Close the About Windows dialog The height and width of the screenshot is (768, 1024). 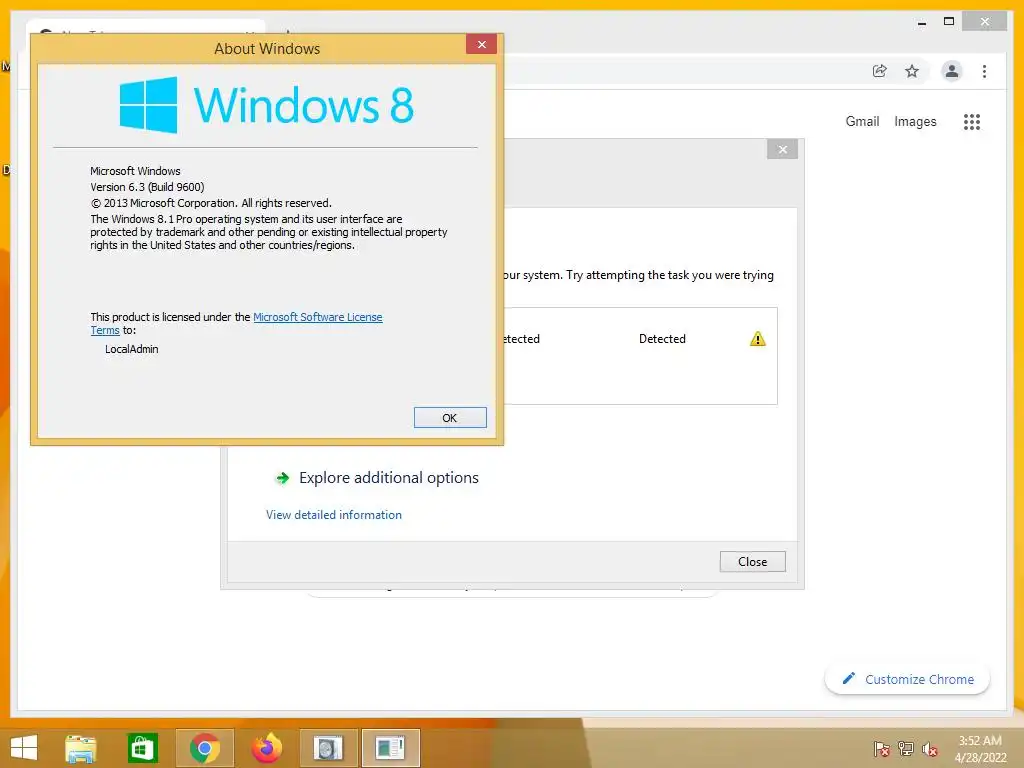[x=481, y=44]
